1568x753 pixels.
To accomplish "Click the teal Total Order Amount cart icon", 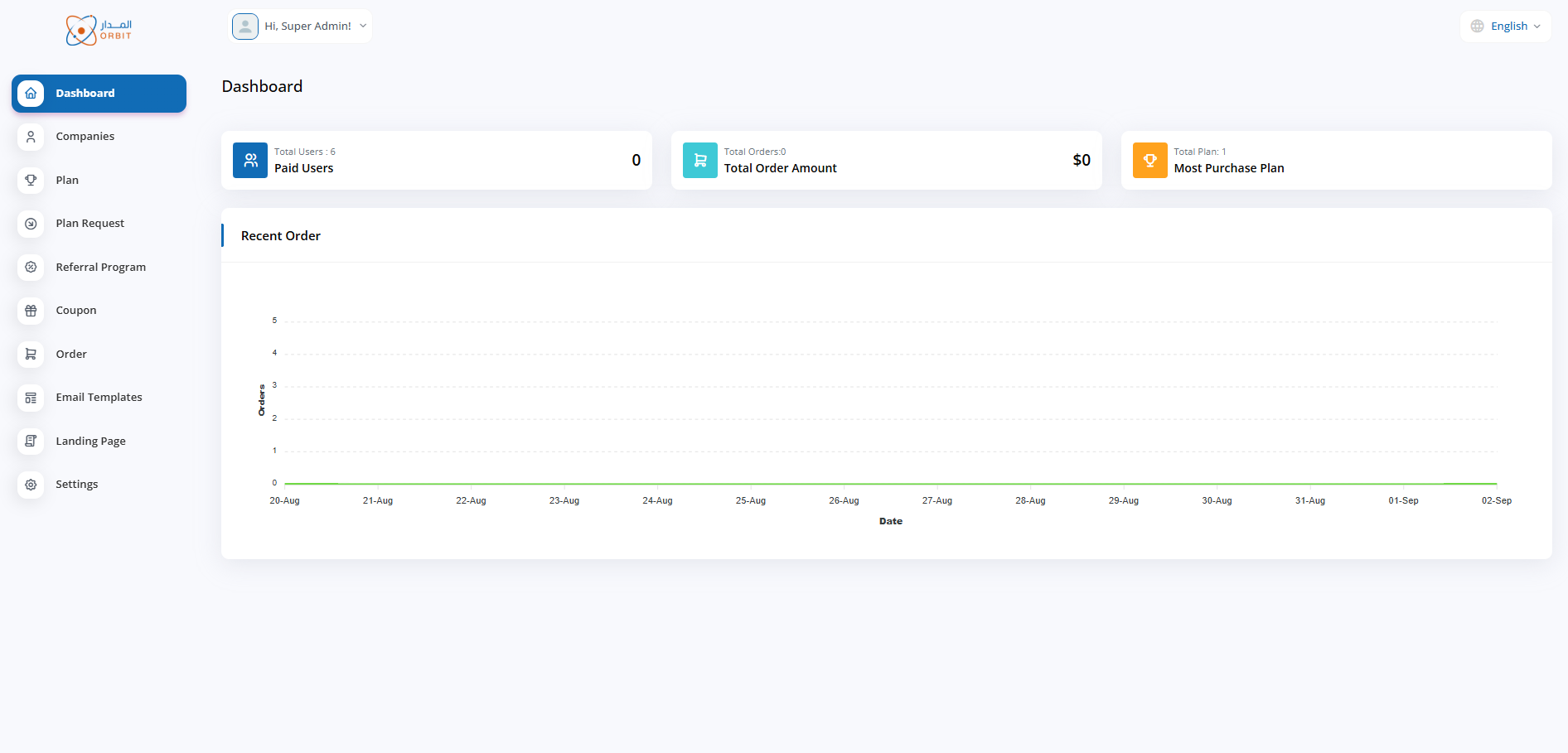I will pos(700,161).
